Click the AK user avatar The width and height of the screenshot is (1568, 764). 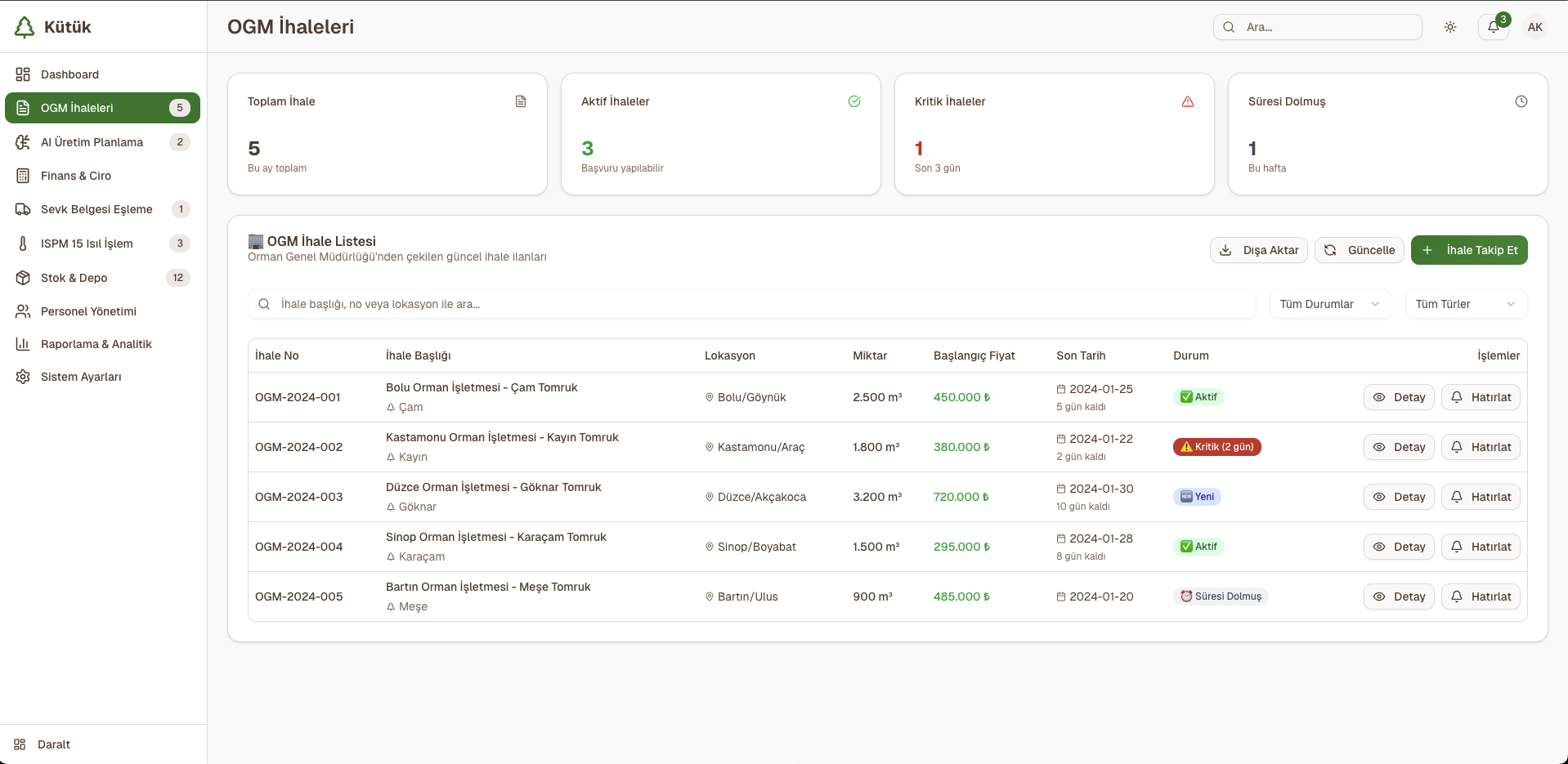click(1535, 27)
